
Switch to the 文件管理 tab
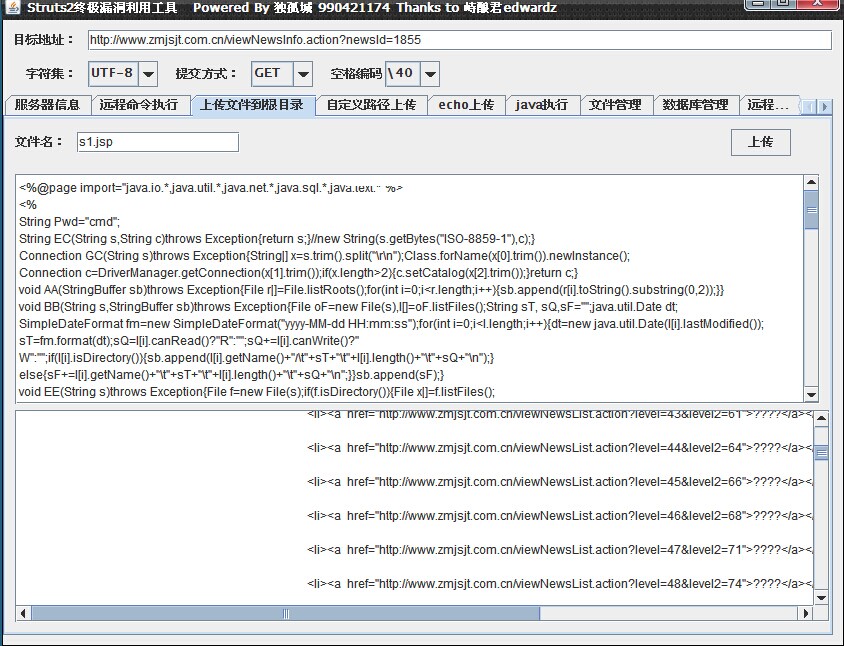(x=615, y=105)
